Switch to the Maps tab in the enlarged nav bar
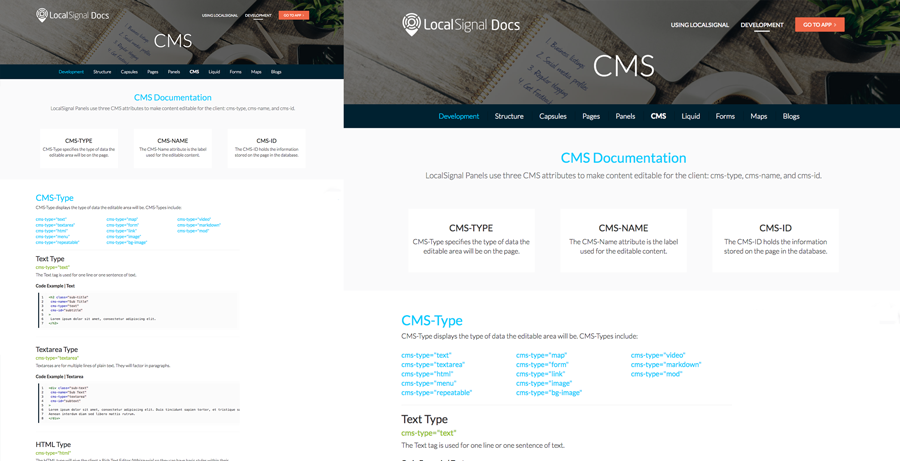The width and height of the screenshot is (900, 461). click(759, 116)
